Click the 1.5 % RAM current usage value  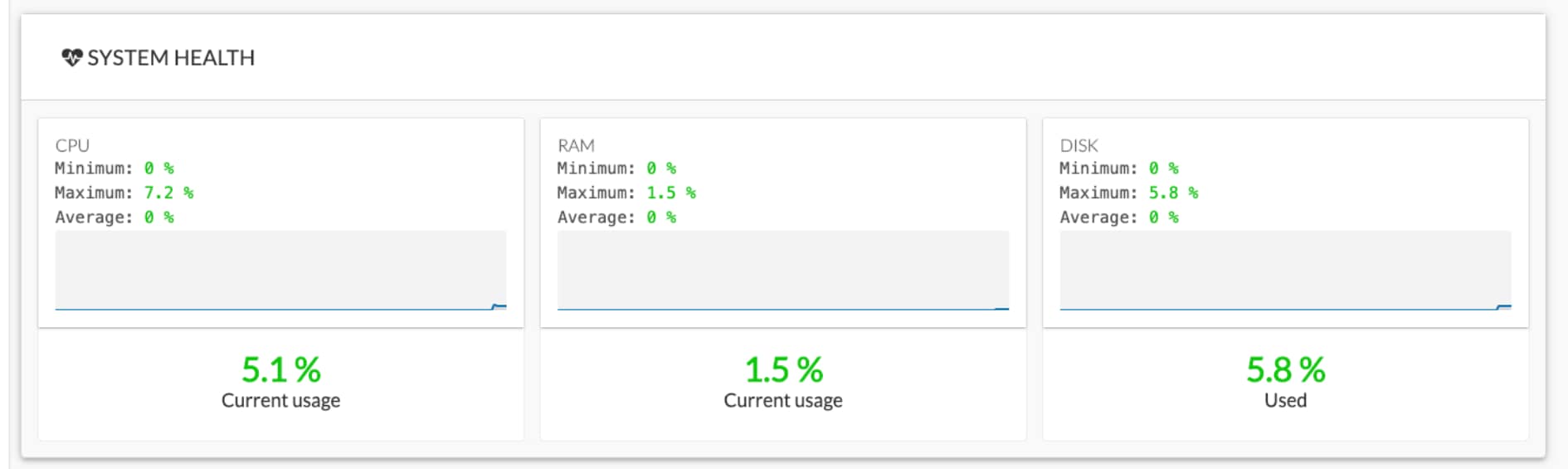(x=783, y=369)
